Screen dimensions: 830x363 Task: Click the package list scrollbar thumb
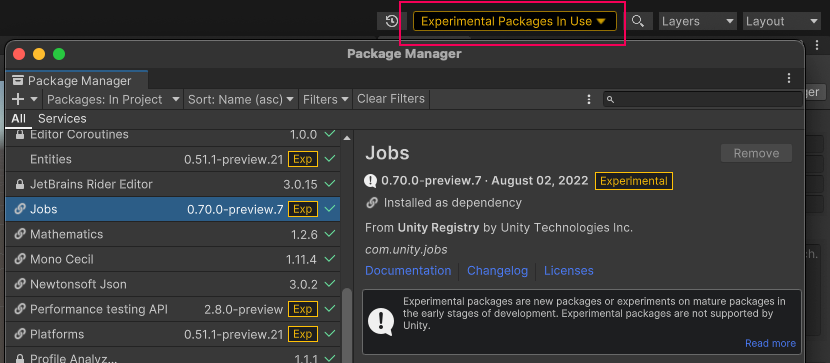(347, 325)
